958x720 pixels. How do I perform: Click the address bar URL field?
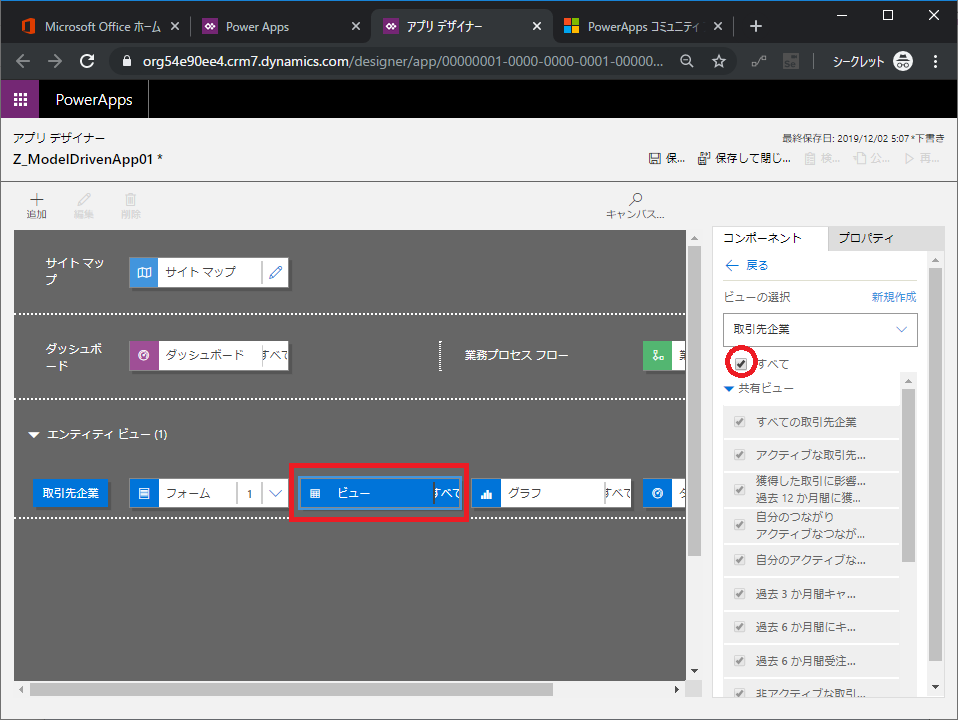point(403,61)
